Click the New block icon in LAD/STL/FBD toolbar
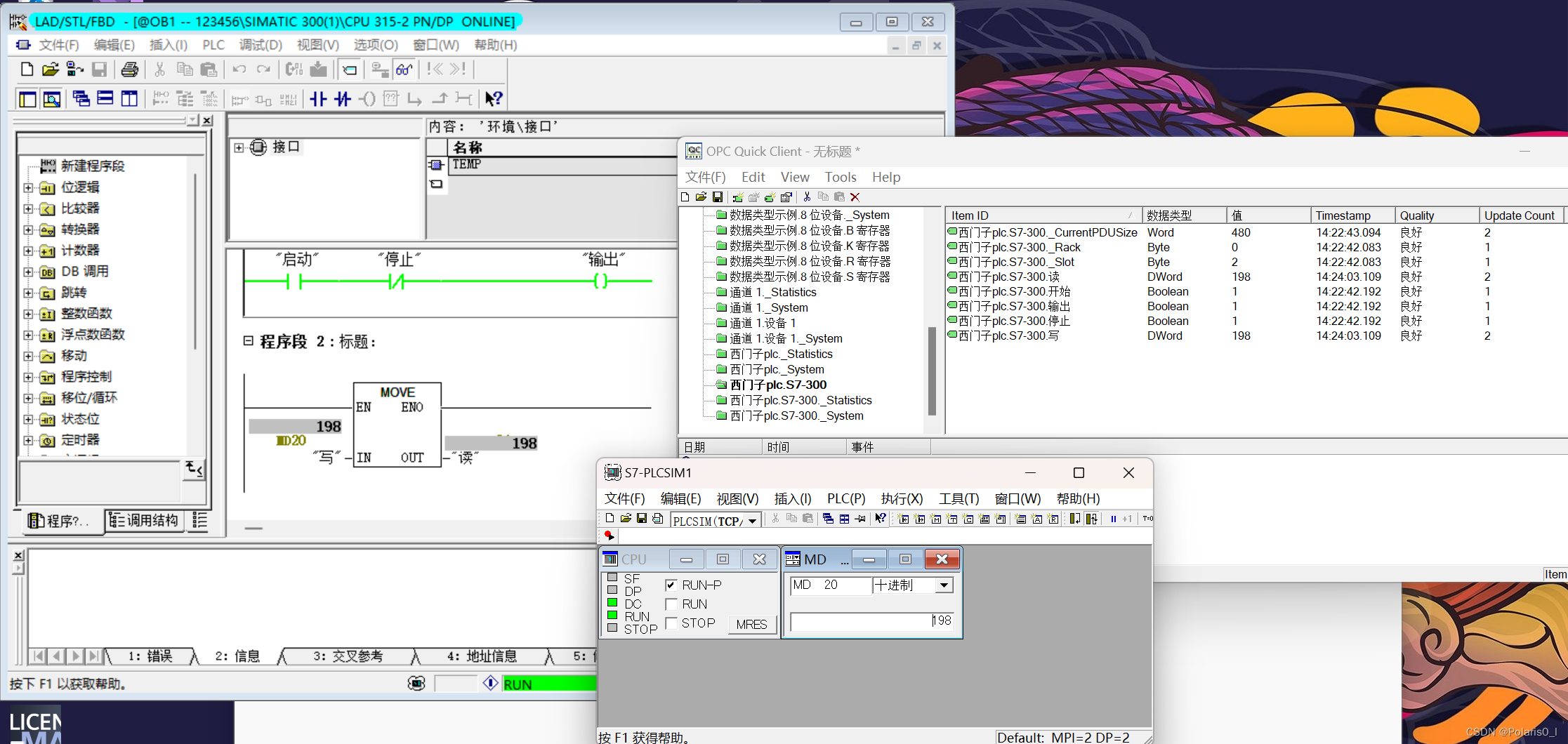 point(27,69)
